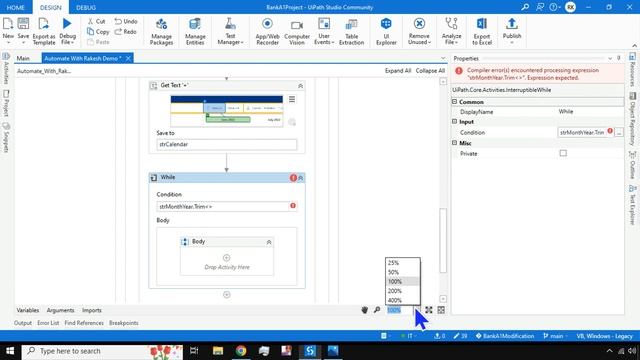Copy the selected activity
The height and width of the screenshot is (360, 640).
pos(98,31)
